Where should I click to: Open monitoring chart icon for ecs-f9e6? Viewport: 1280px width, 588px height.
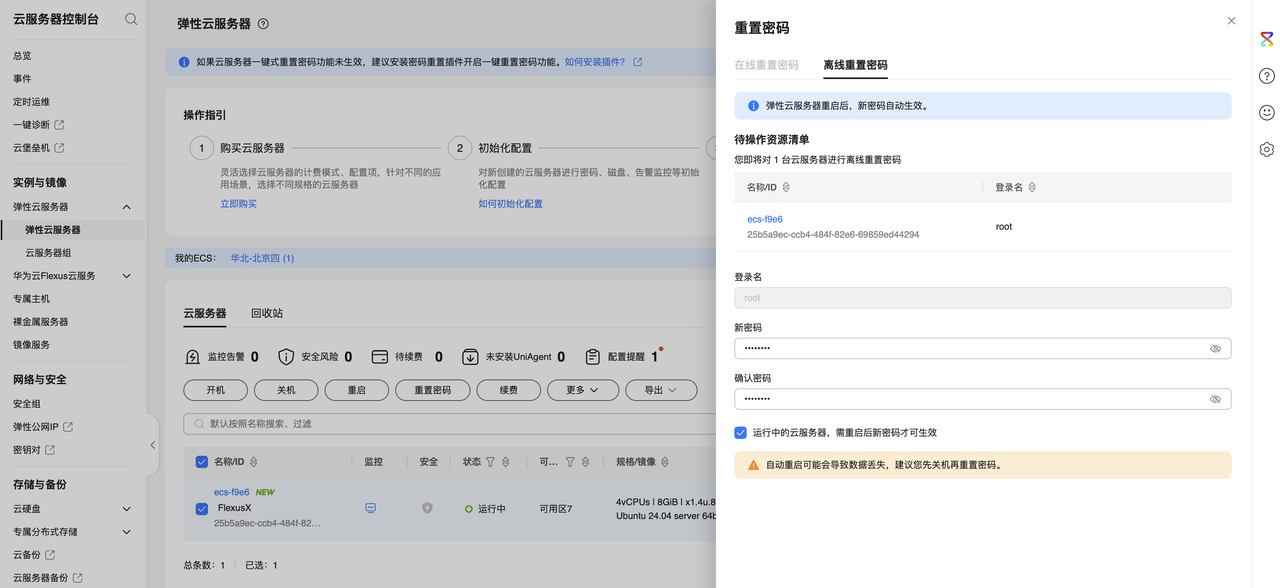(371, 508)
